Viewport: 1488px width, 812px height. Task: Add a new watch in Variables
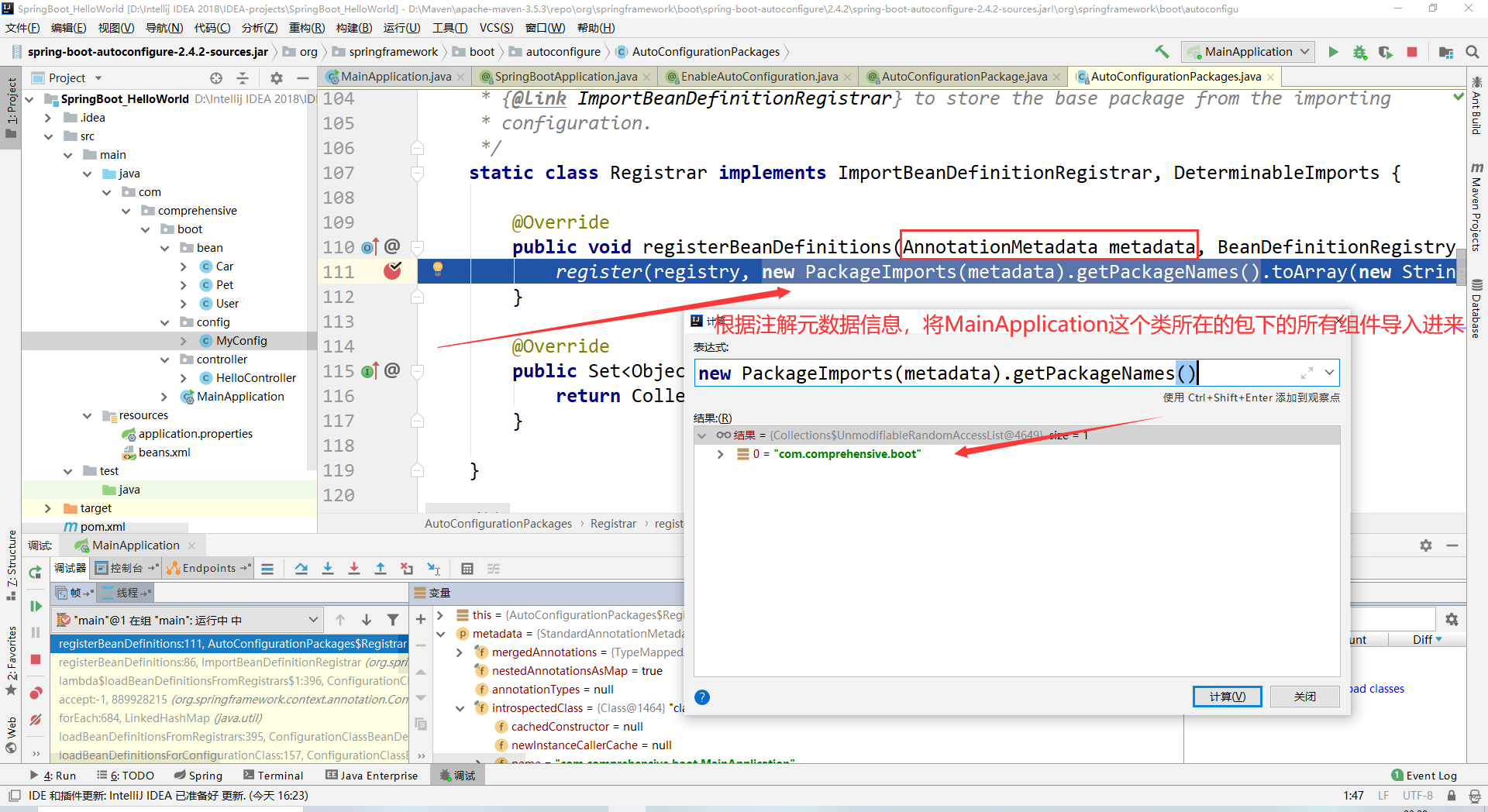(x=421, y=619)
